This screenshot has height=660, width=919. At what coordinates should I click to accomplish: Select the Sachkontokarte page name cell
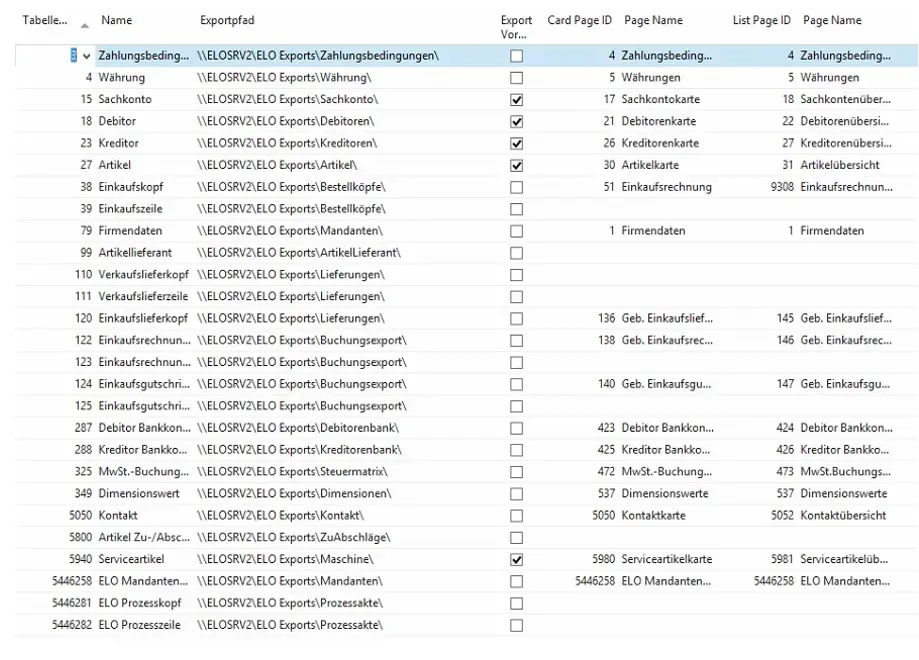click(x=661, y=99)
